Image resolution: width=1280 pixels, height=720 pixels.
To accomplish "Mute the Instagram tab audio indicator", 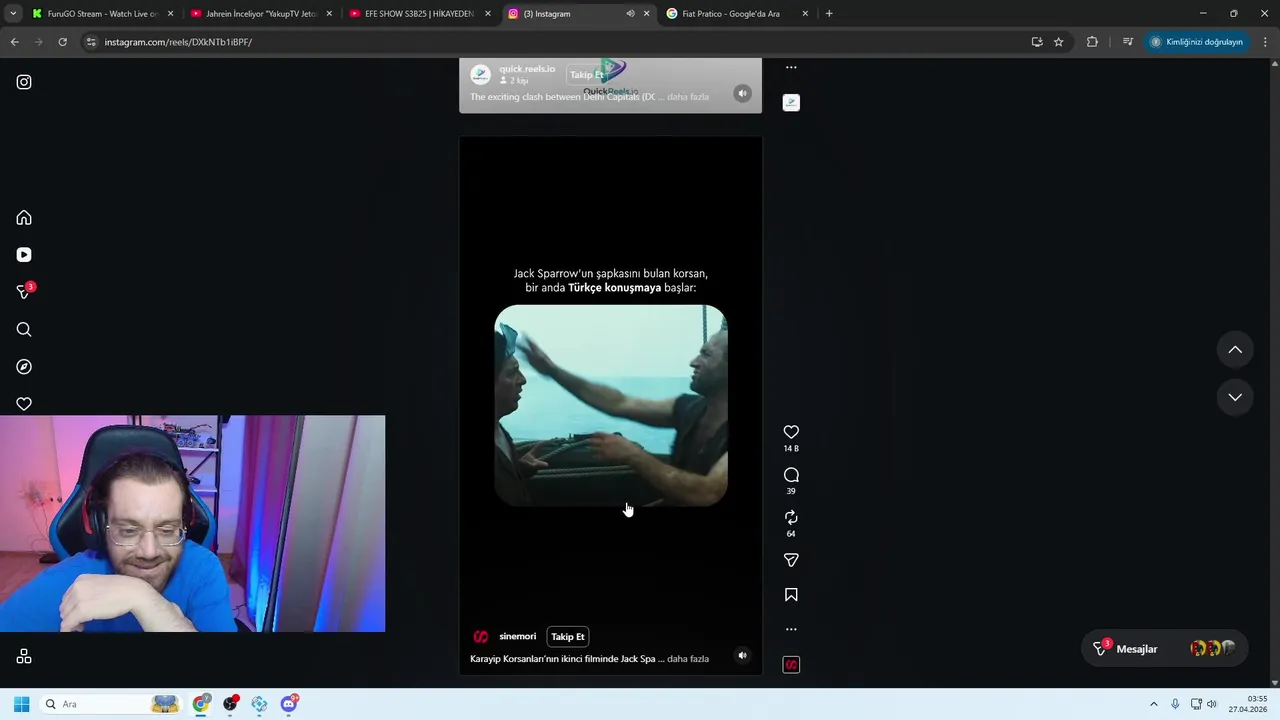I will (630, 14).
